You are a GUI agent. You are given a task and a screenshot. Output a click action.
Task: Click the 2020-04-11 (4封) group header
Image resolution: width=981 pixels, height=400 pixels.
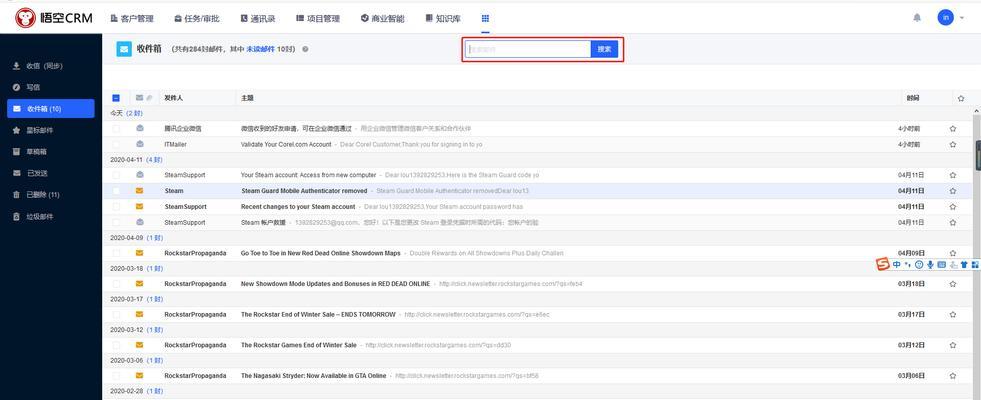click(x=136, y=160)
